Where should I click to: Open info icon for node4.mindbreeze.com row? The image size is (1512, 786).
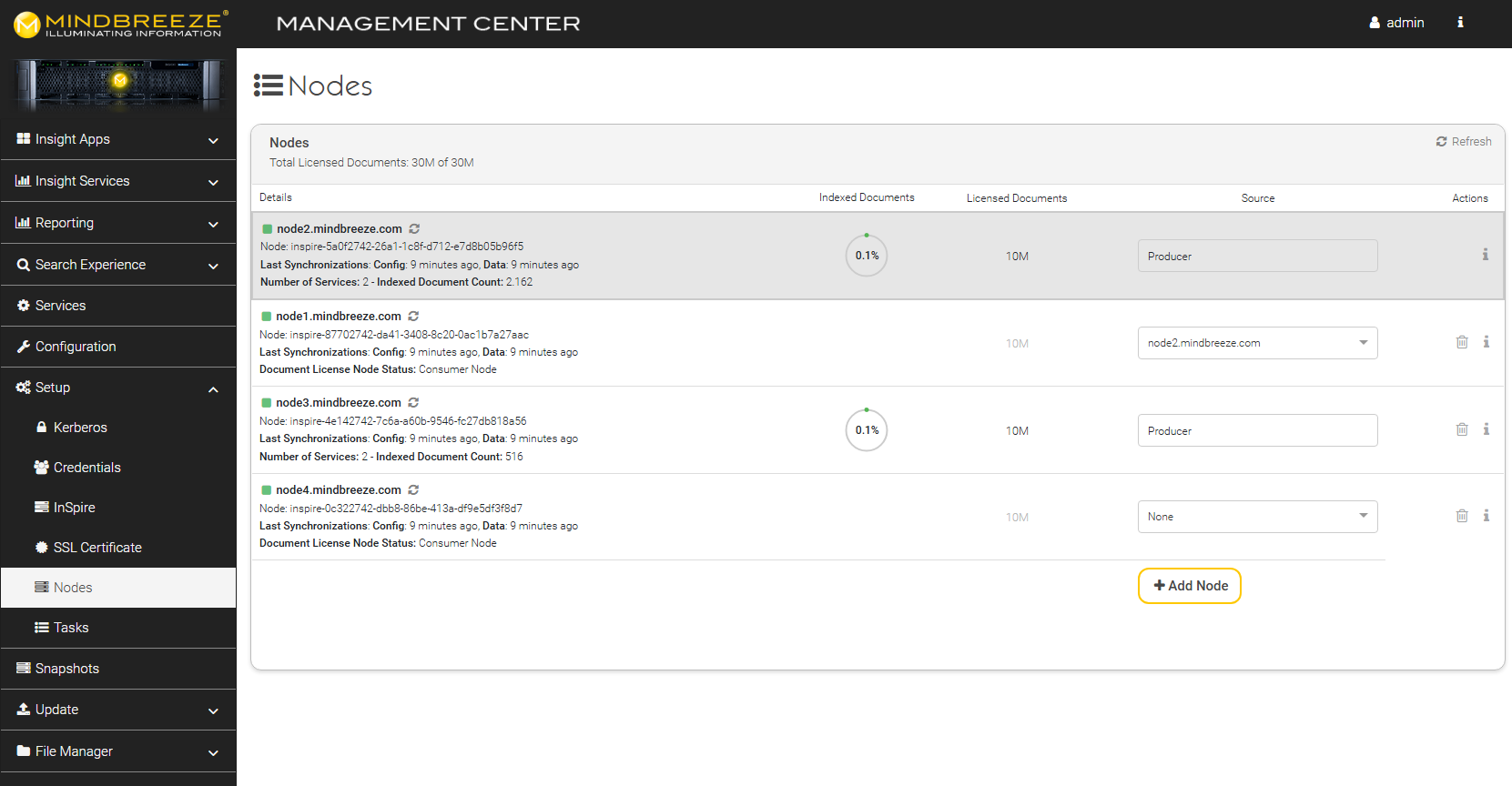click(x=1486, y=516)
